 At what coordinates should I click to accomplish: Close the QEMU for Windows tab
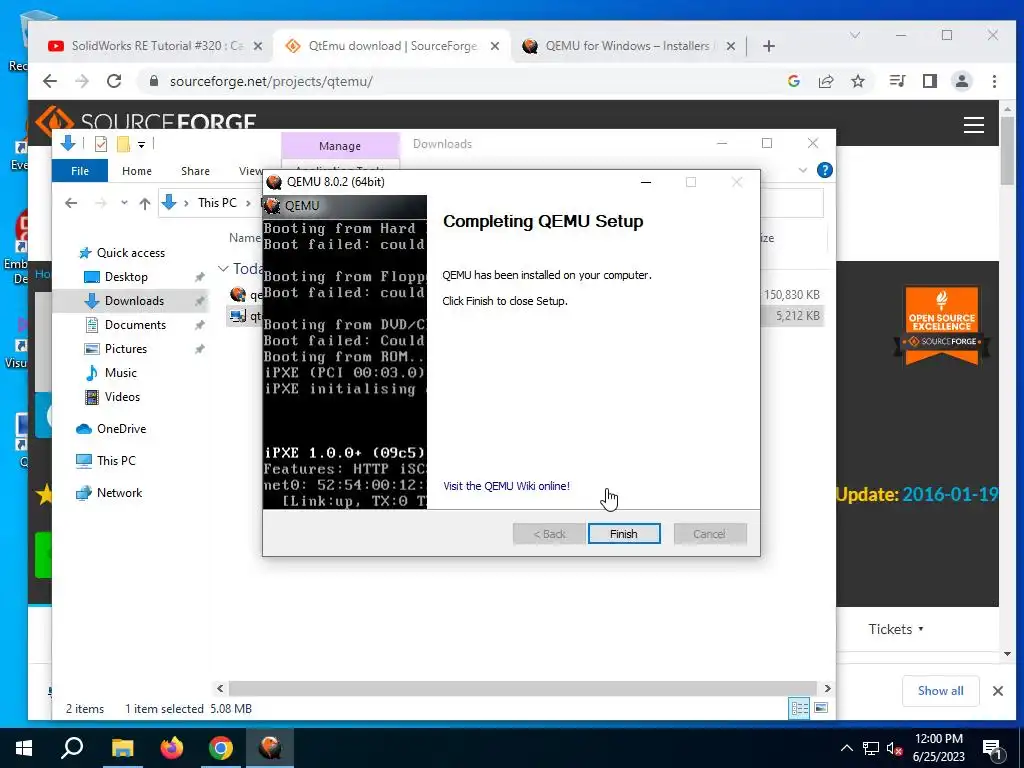(731, 46)
